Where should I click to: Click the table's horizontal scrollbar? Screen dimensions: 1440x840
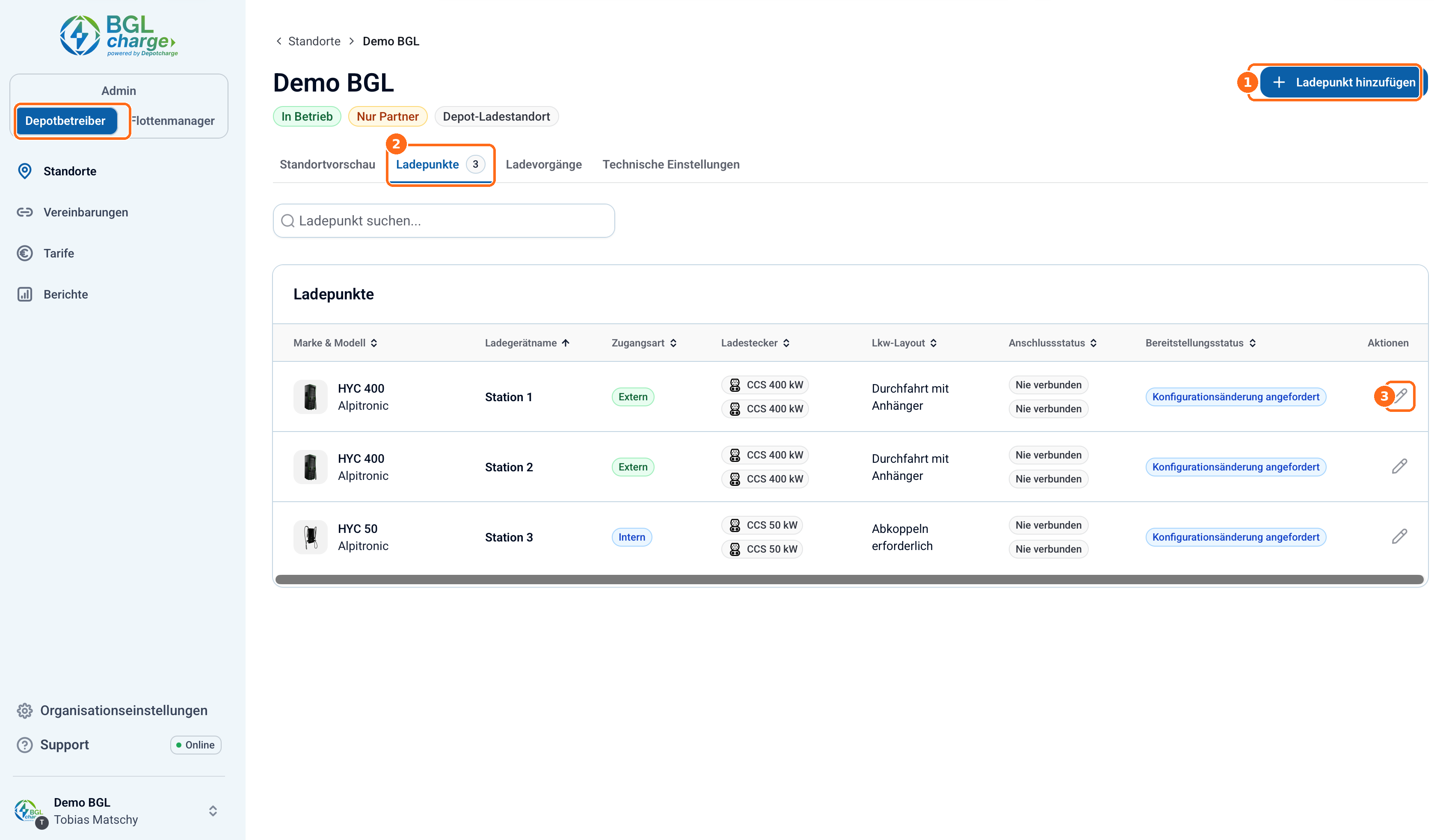click(849, 580)
